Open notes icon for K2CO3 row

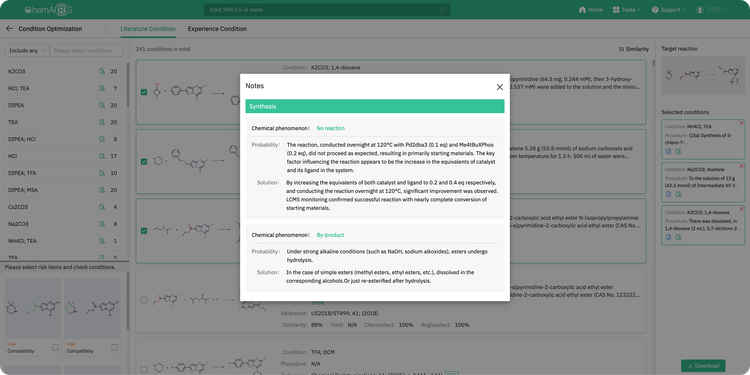tap(101, 71)
